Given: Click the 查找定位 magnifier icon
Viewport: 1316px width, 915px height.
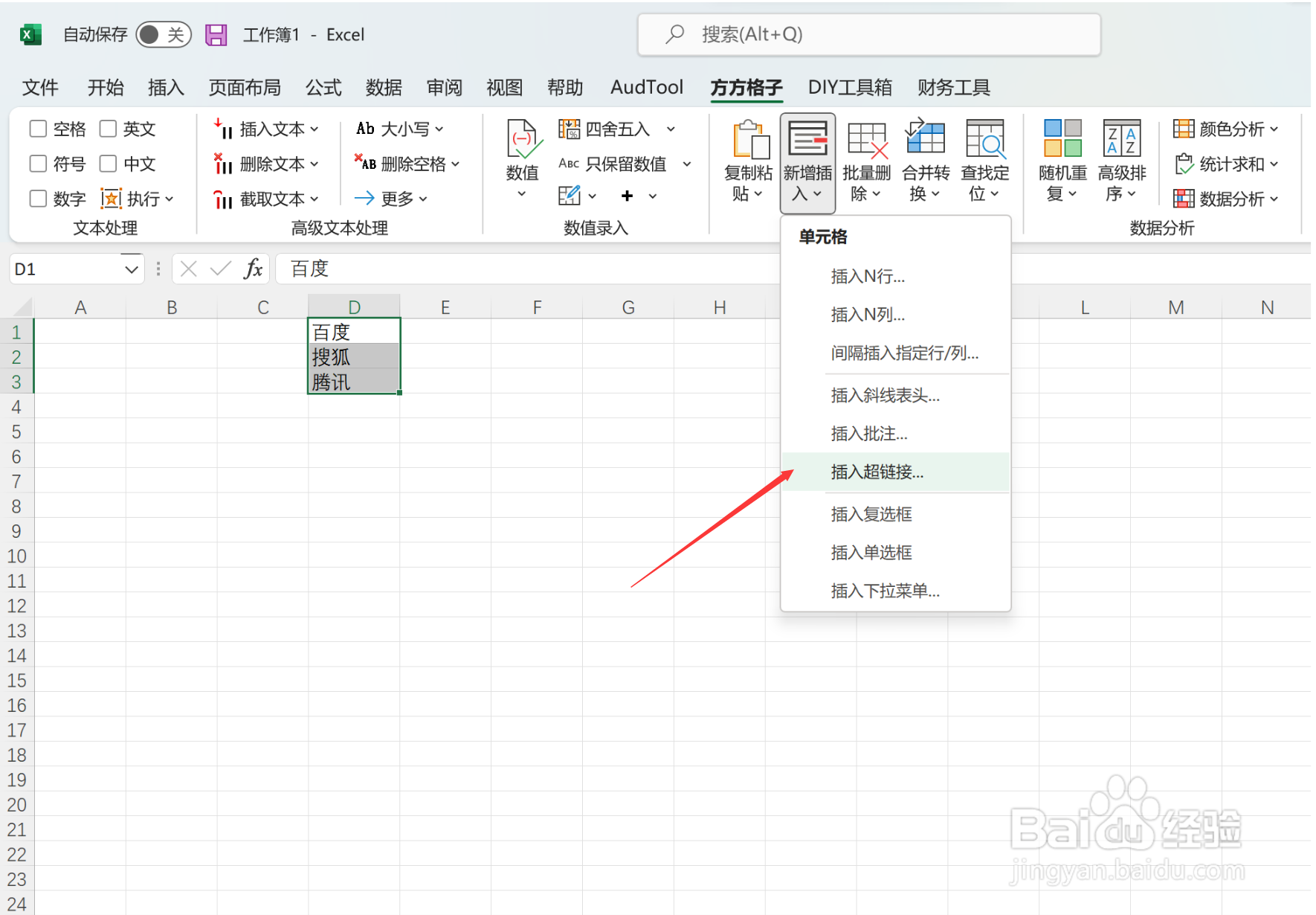Looking at the screenshot, I should 985,139.
